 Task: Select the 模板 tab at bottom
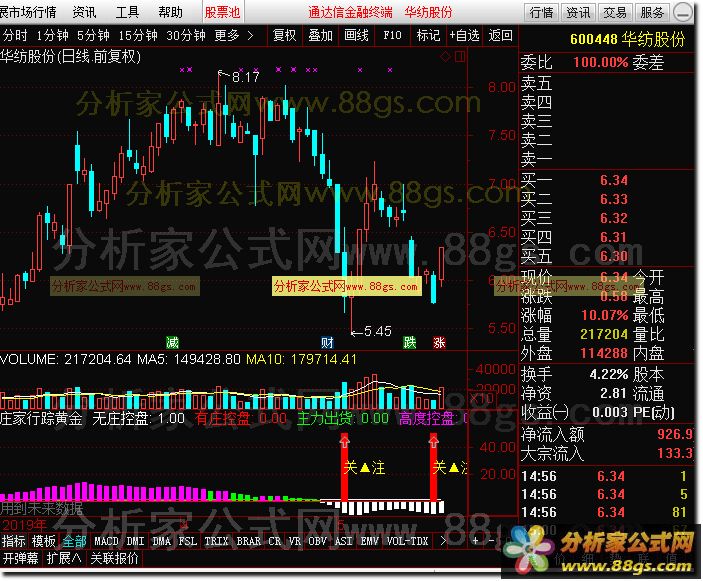tap(44, 541)
